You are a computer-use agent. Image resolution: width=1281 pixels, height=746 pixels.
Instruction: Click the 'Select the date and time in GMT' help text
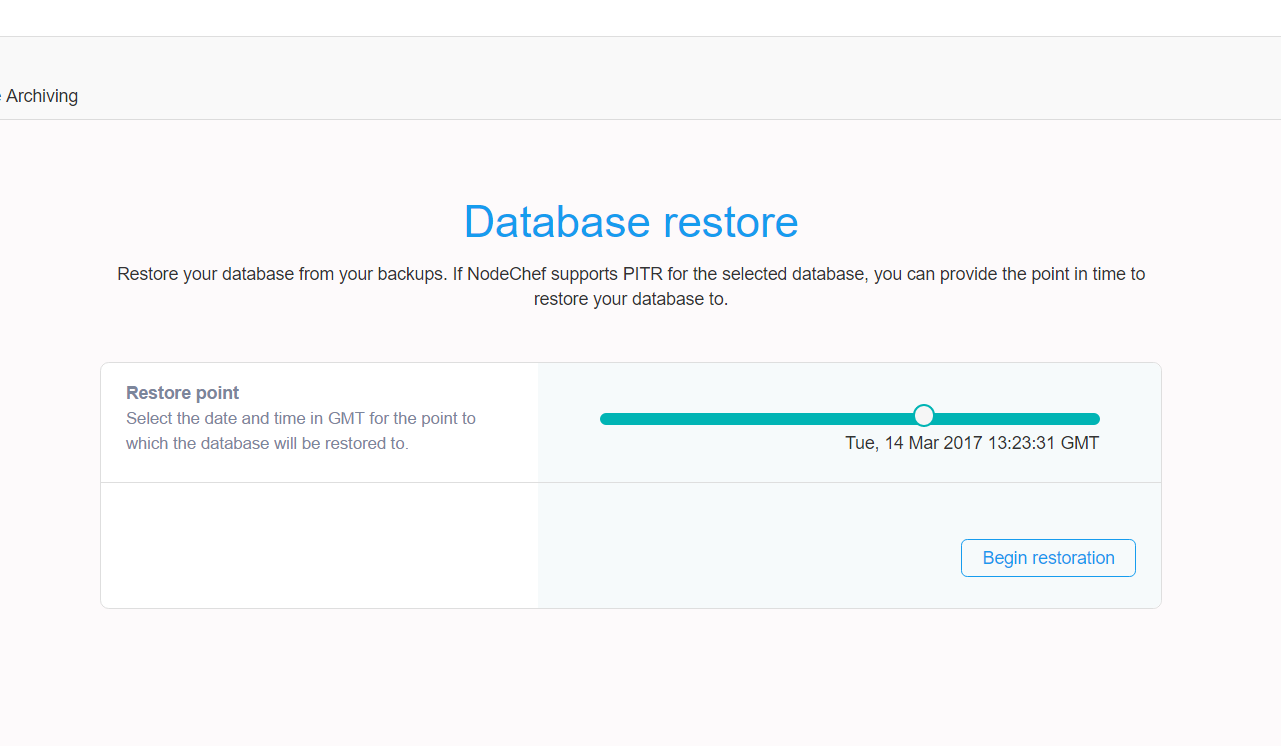(x=301, y=418)
